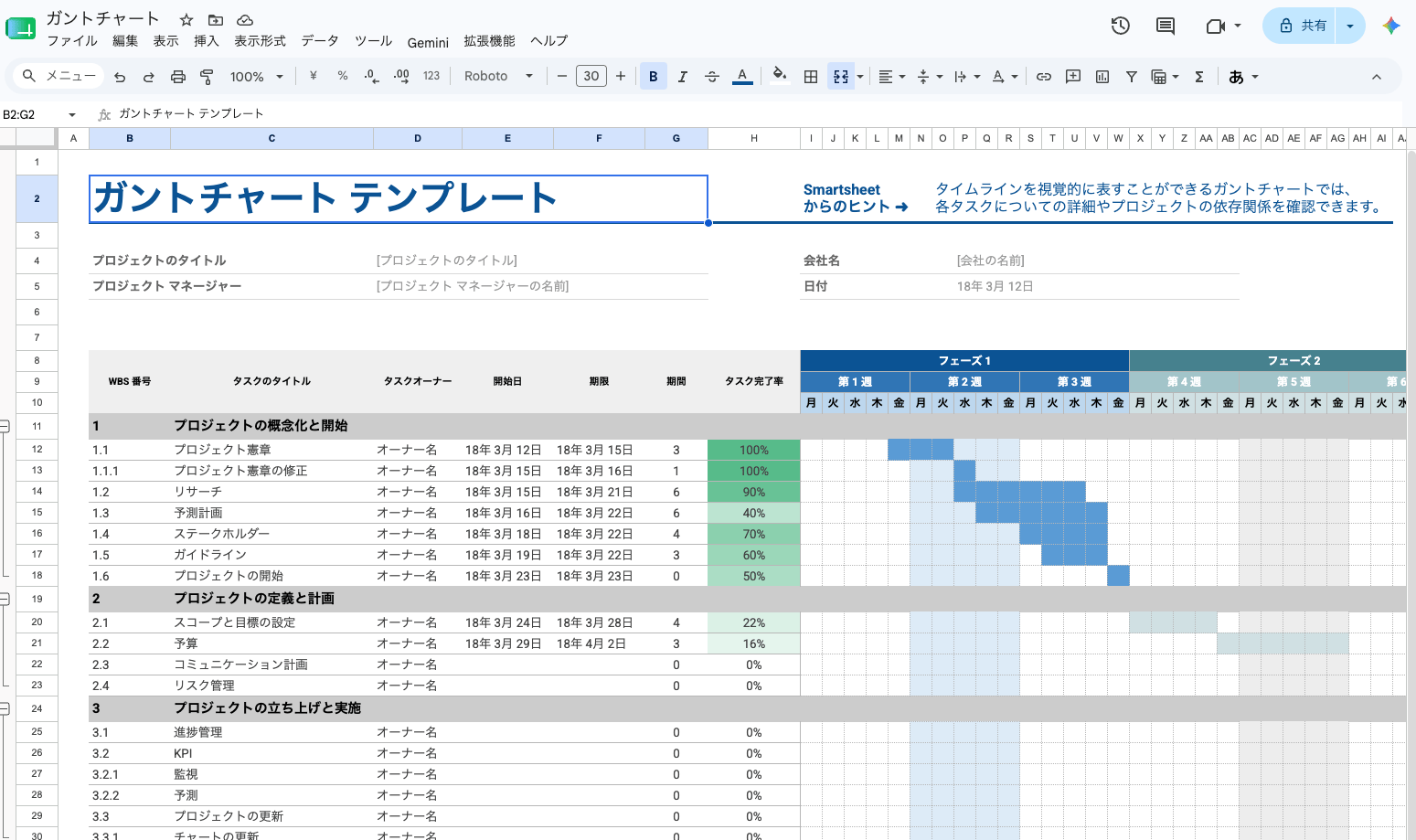This screenshot has height=840, width=1416.
Task: Collapse the toolbar with the chevron
Action: click(x=1377, y=77)
